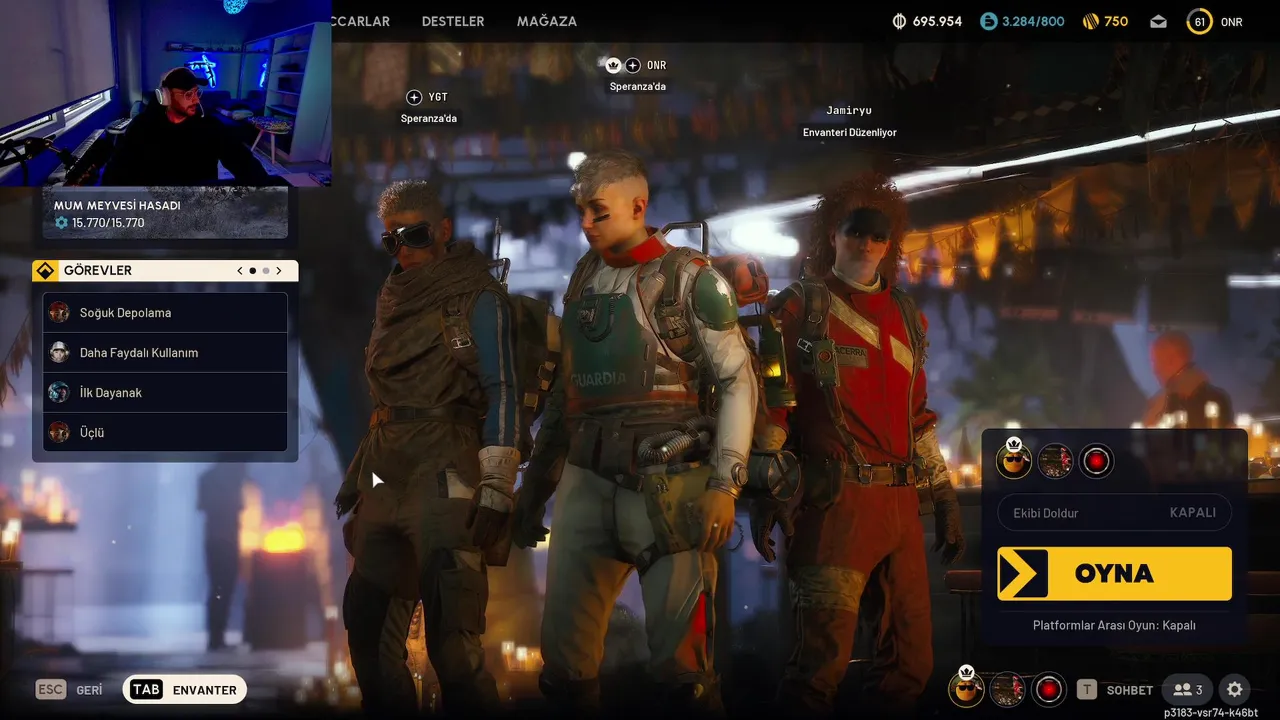Open the Mum Meyvesi Hasadı event card
Image resolution: width=1280 pixels, height=720 pixels.
click(165, 213)
